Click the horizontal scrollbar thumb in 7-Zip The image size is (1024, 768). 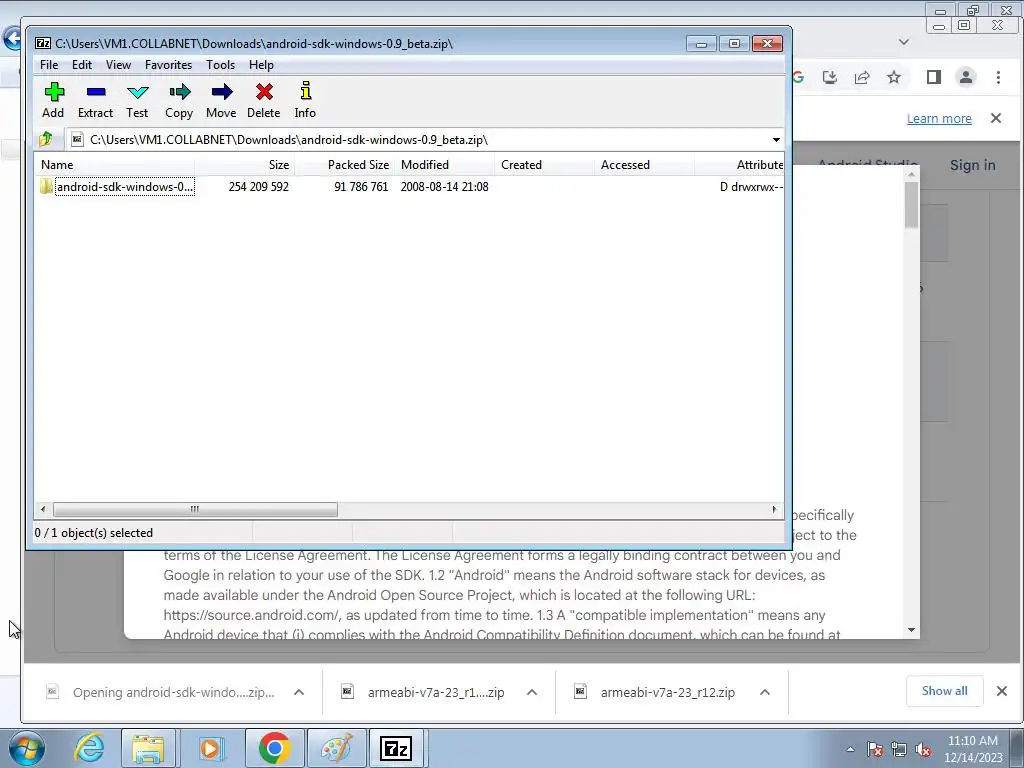pos(195,509)
